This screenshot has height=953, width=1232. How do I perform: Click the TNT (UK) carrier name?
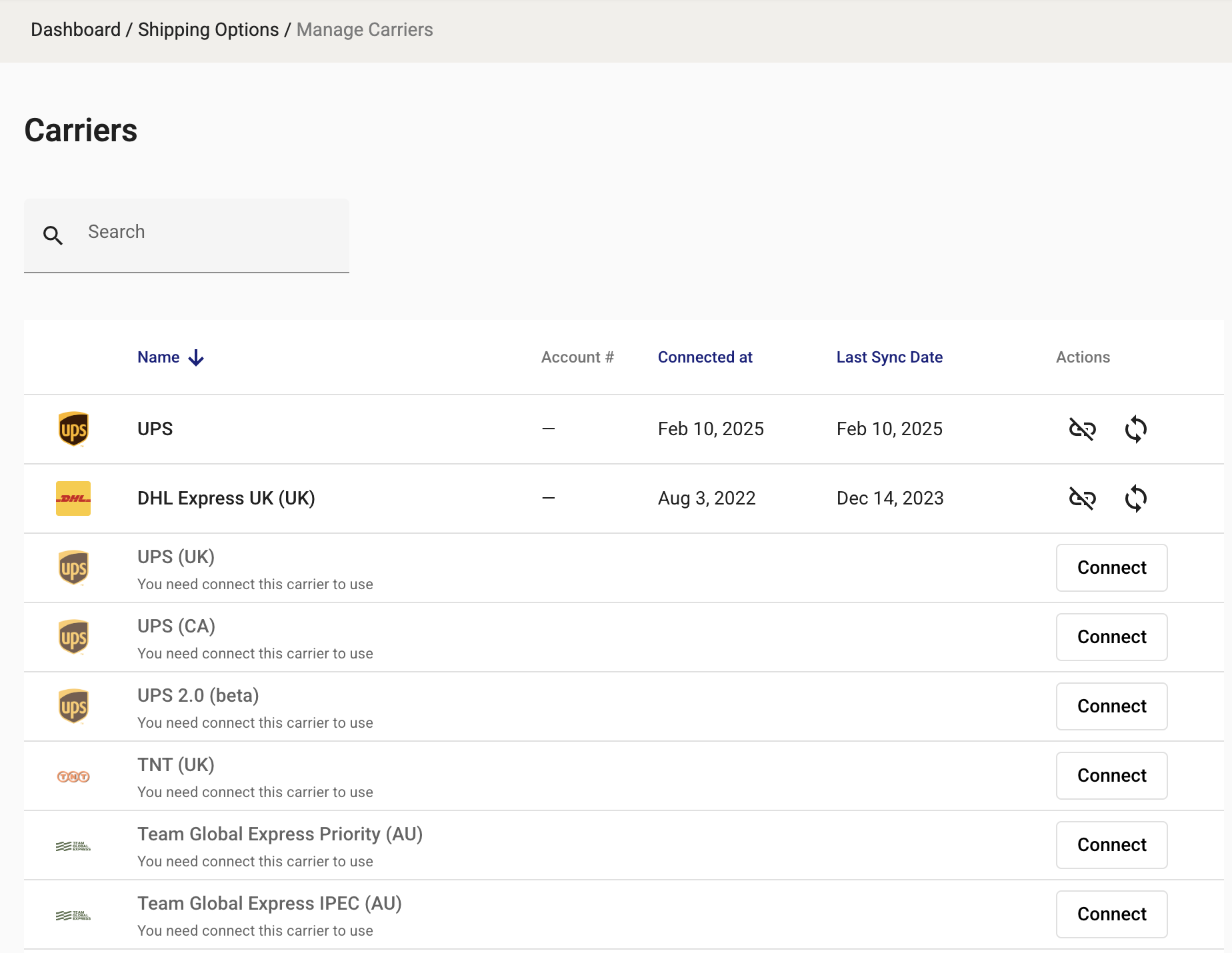click(x=176, y=765)
